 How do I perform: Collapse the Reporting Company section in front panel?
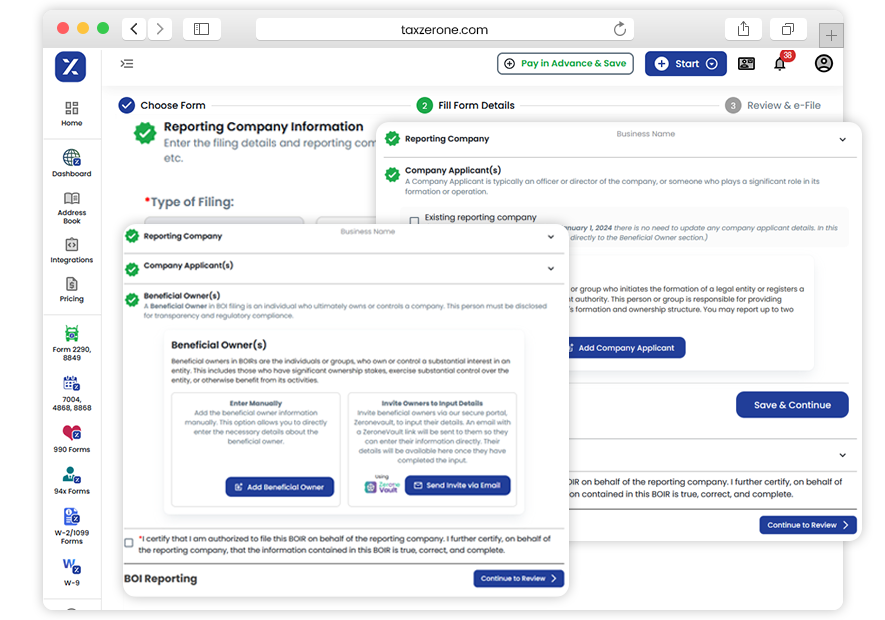point(550,237)
